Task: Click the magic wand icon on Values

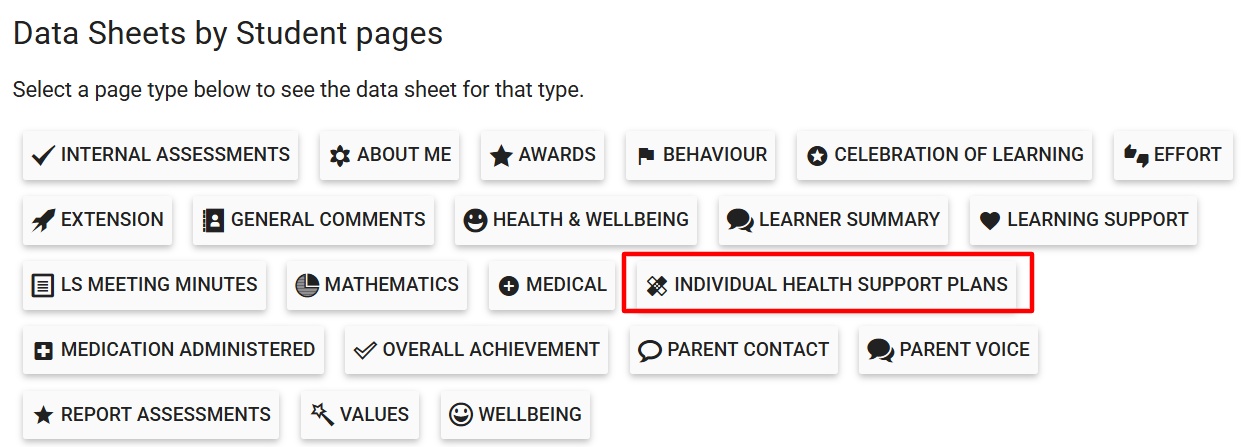Action: coord(322,415)
